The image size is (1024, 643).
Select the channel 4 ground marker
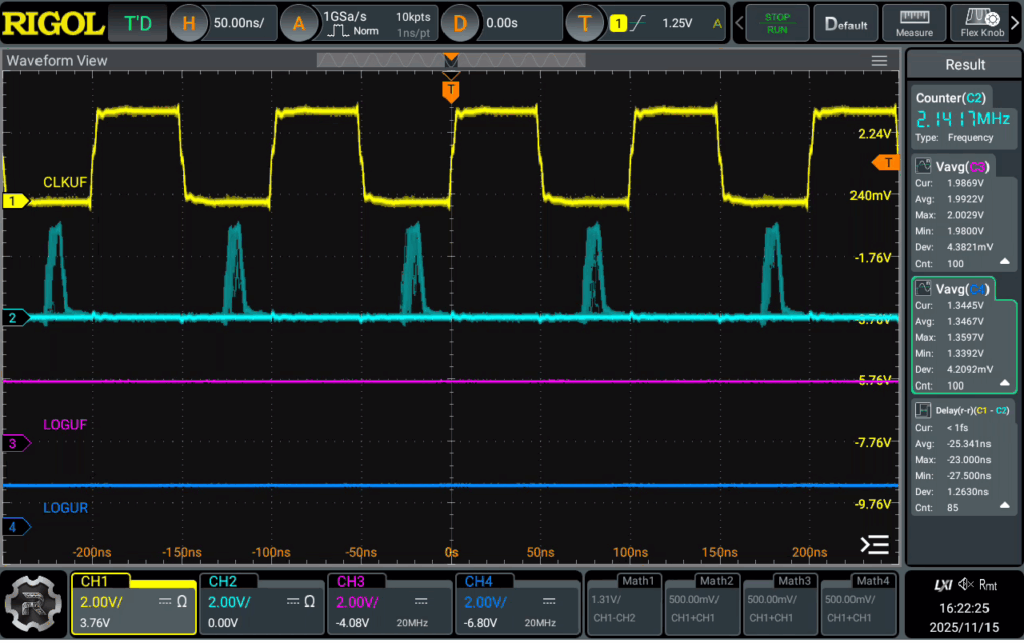[16, 526]
